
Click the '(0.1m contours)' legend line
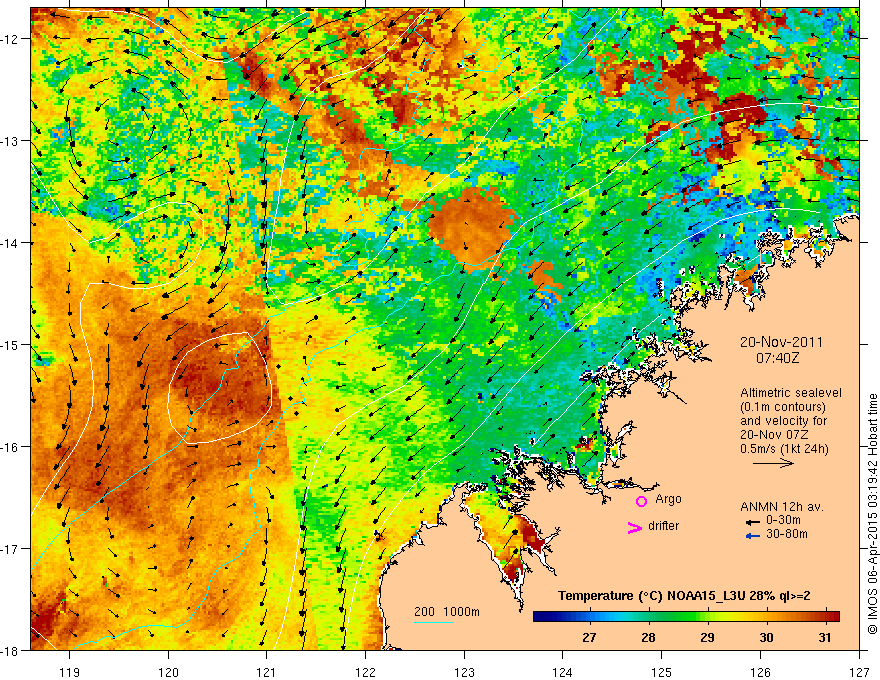[783, 407]
